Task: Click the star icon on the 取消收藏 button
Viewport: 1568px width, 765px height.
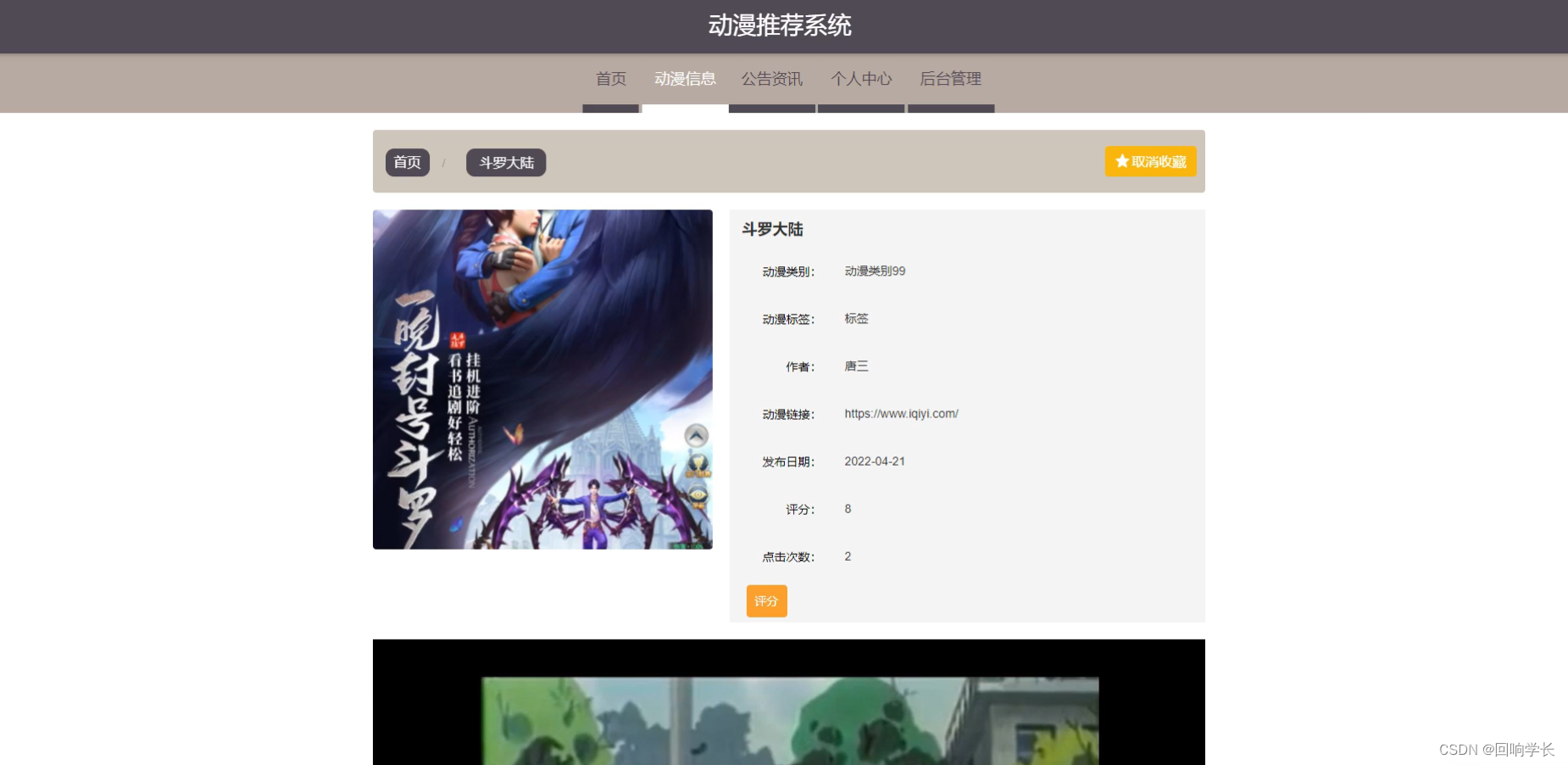Action: tap(1121, 160)
